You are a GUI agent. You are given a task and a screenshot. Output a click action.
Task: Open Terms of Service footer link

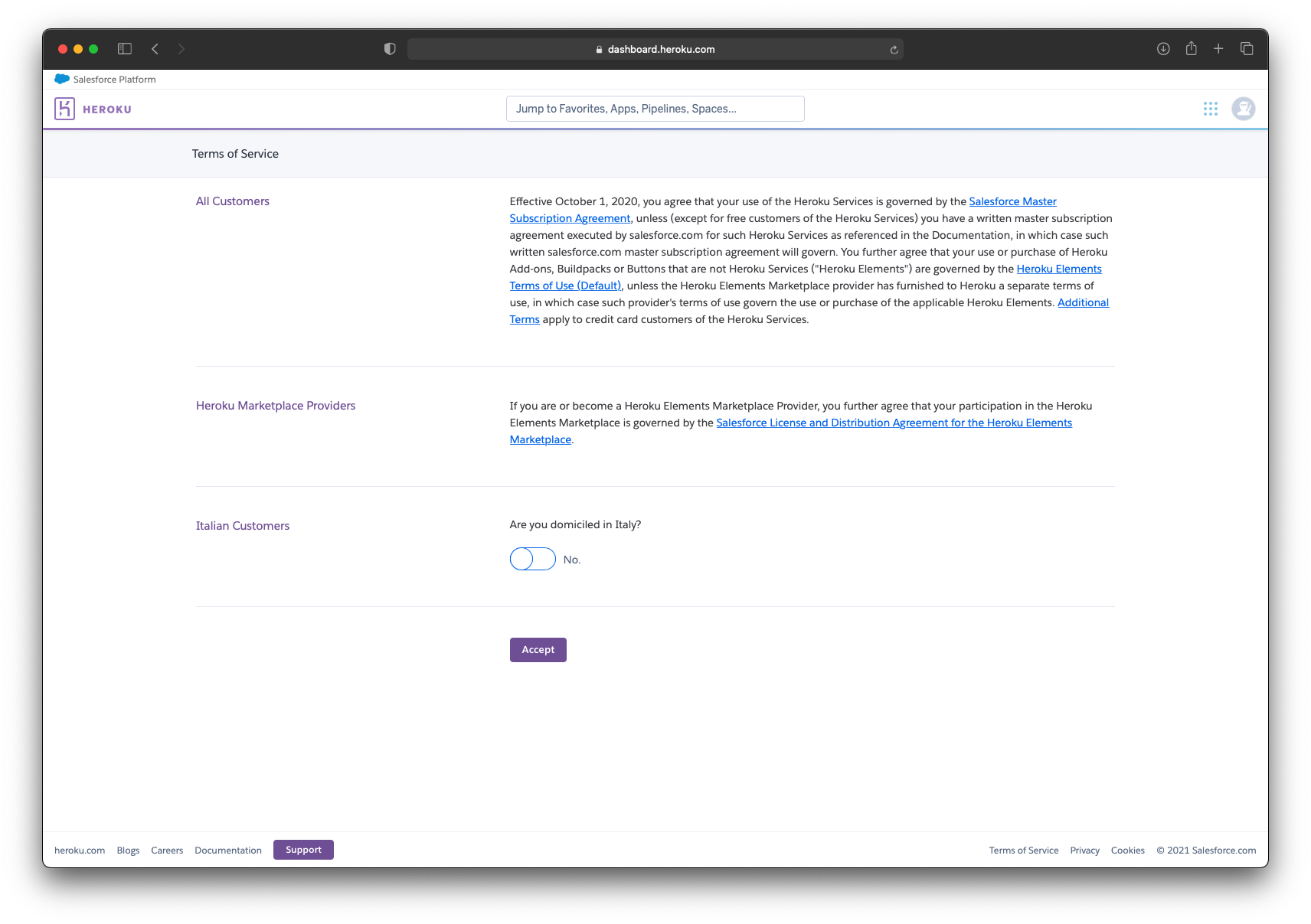1024,851
